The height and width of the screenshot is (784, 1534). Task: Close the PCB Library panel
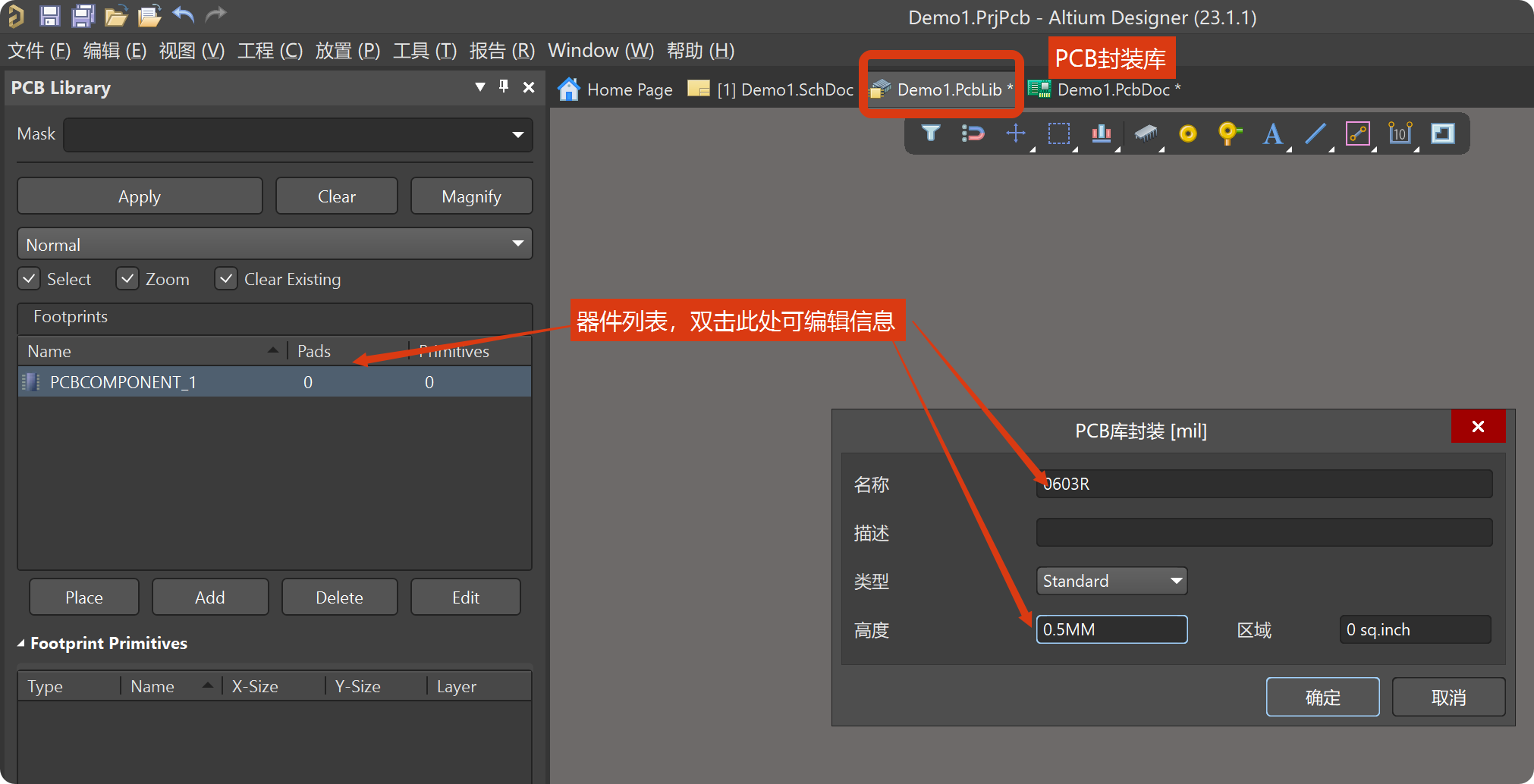529,87
